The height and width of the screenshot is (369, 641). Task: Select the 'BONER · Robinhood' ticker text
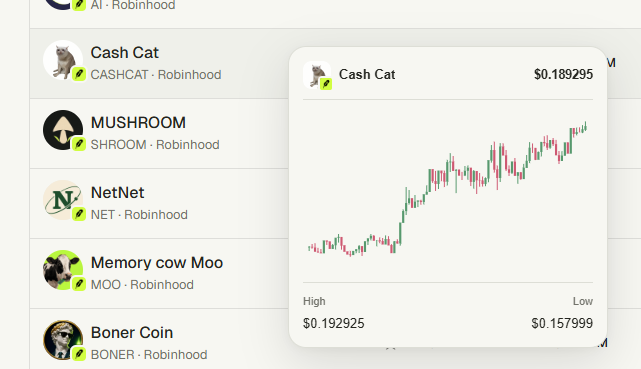point(149,354)
